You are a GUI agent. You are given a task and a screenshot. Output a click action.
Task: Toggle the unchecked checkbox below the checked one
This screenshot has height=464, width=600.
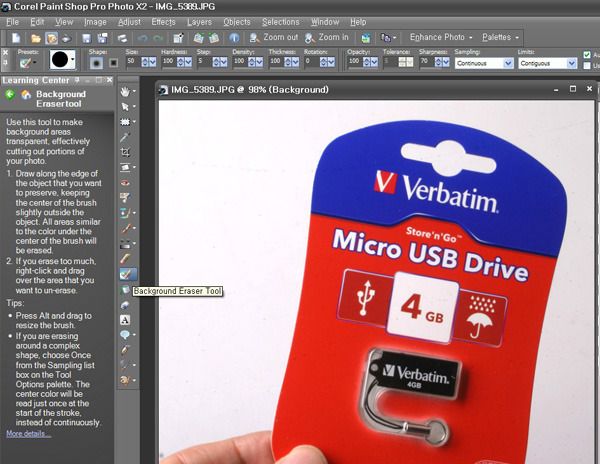tap(587, 65)
